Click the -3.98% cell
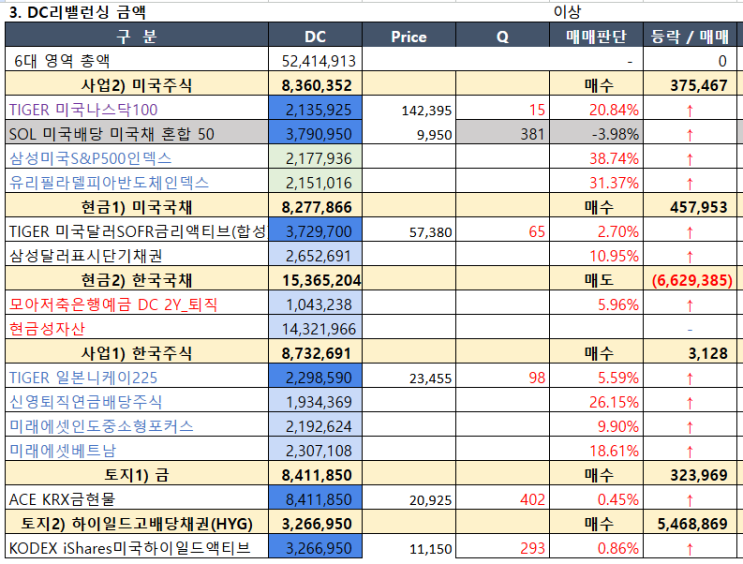Image resolution: width=743 pixels, height=564 pixels. 596,134
